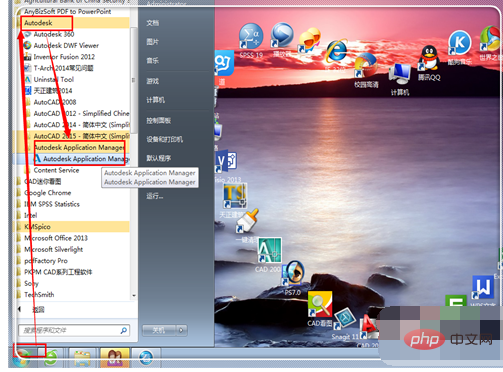The image size is (503, 372).
Task: Open 运行... from the Start menu
Action: click(x=155, y=196)
